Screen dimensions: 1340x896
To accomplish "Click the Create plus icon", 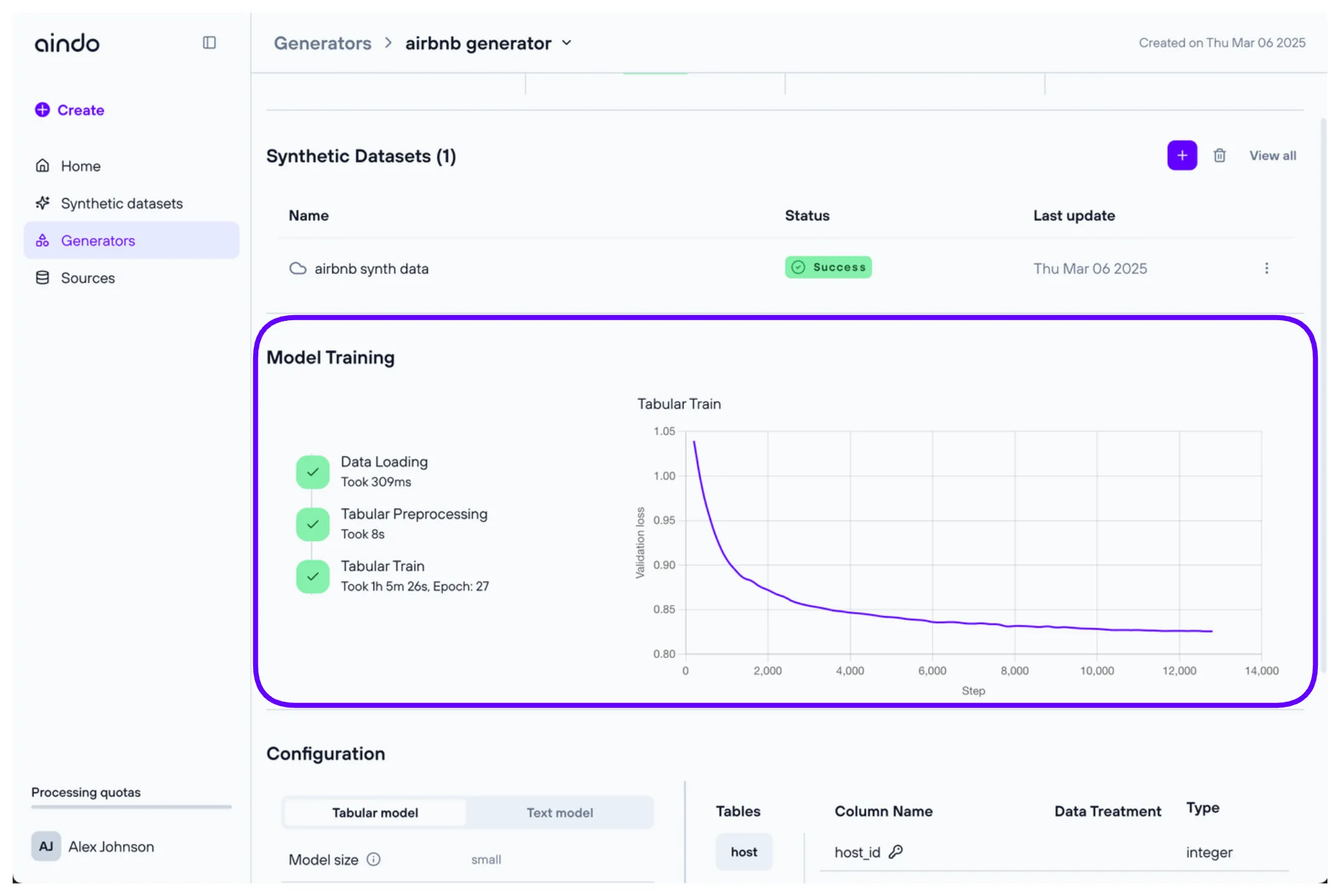I will click(x=42, y=109).
